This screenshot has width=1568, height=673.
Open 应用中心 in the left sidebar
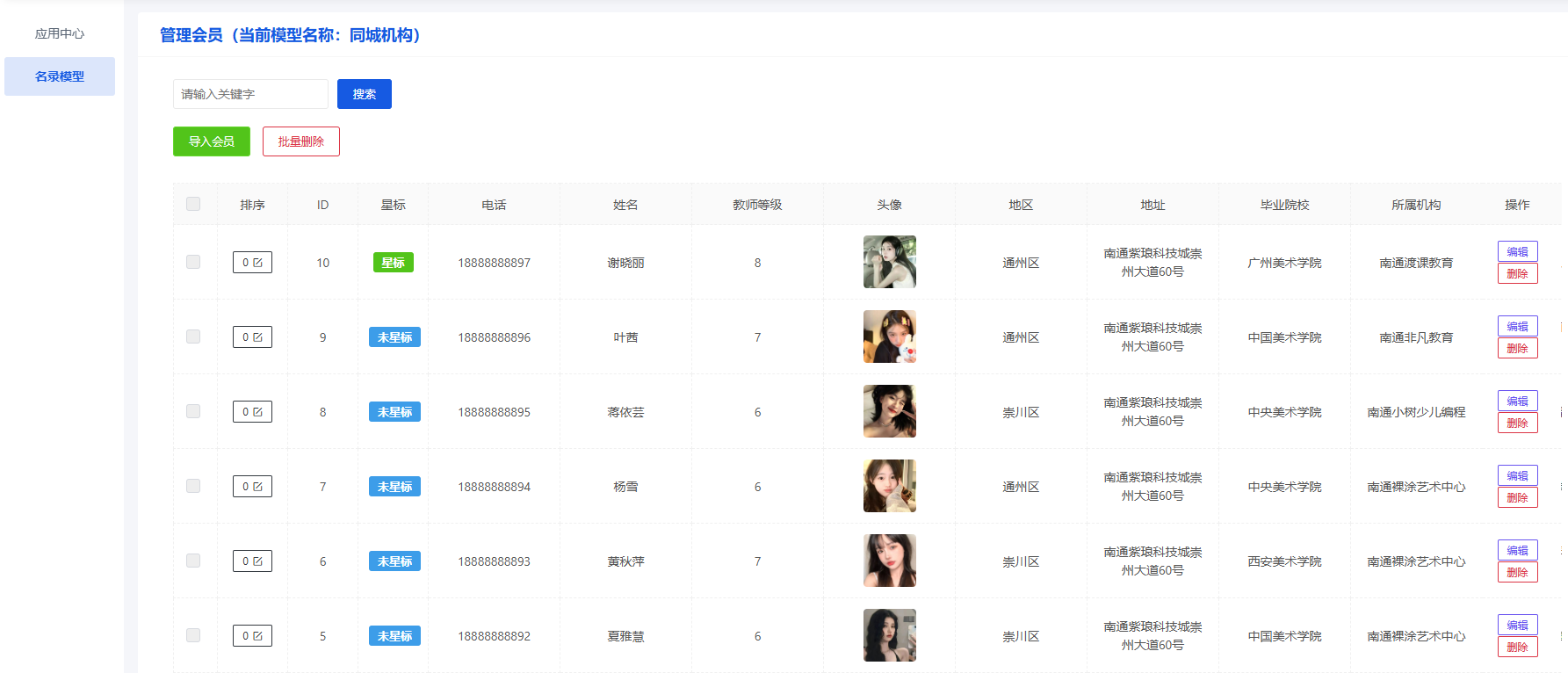click(x=60, y=33)
